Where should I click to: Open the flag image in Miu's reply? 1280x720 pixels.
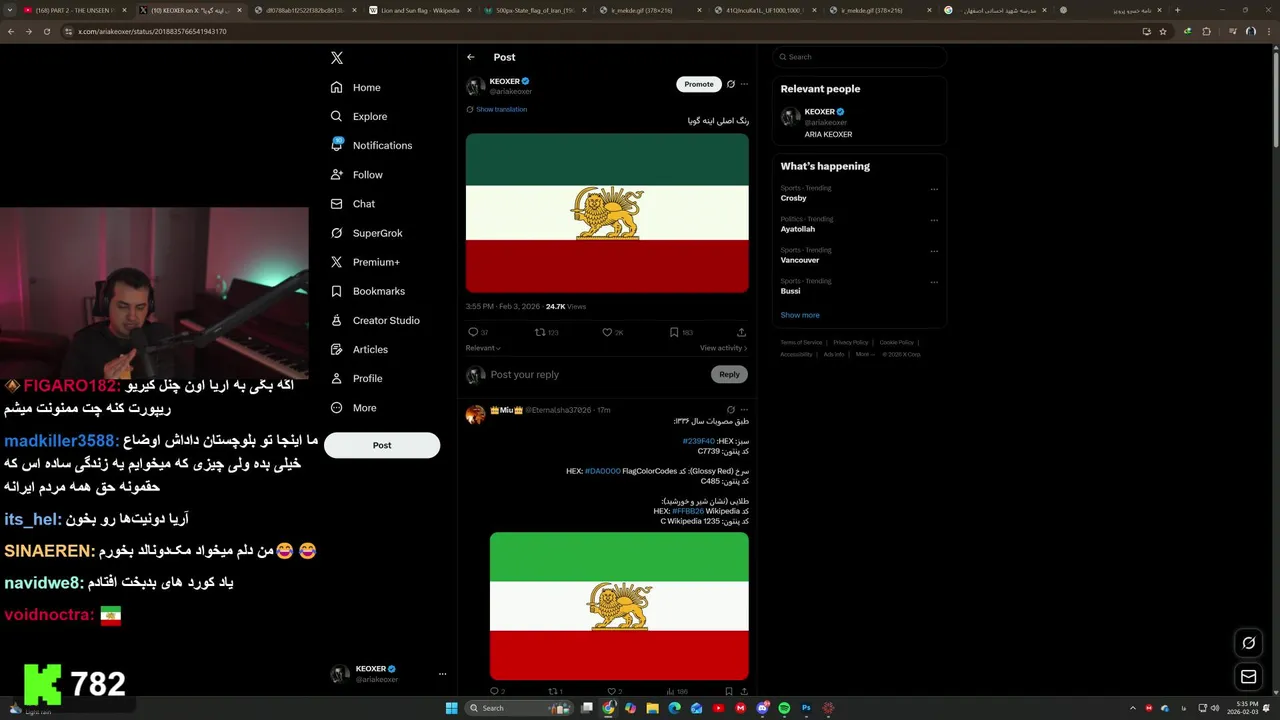pos(619,606)
